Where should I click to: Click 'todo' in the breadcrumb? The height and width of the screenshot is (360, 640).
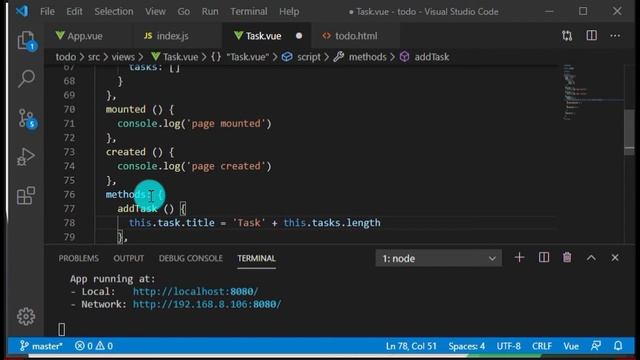tap(66, 57)
